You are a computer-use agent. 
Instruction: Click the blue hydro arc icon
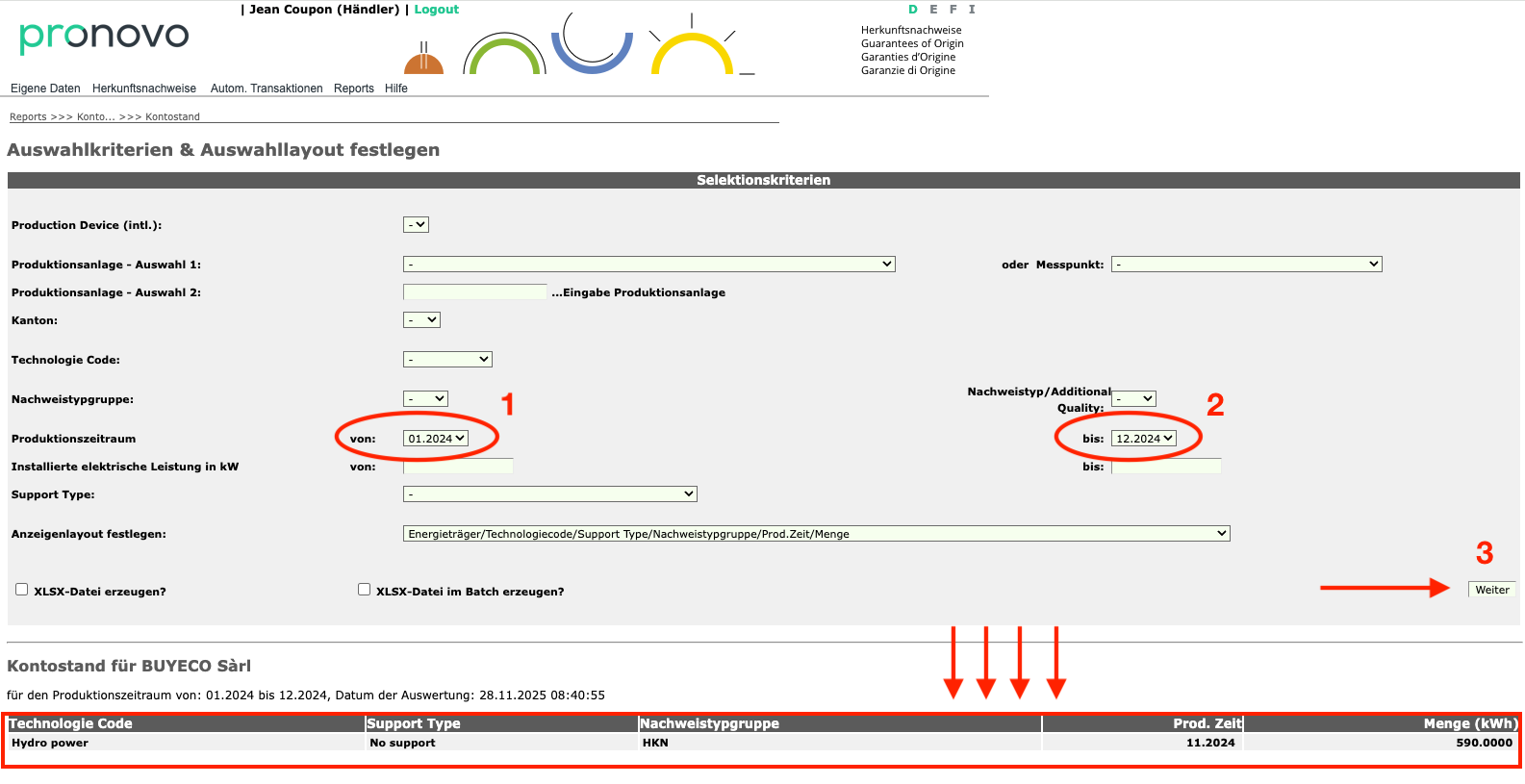click(592, 48)
